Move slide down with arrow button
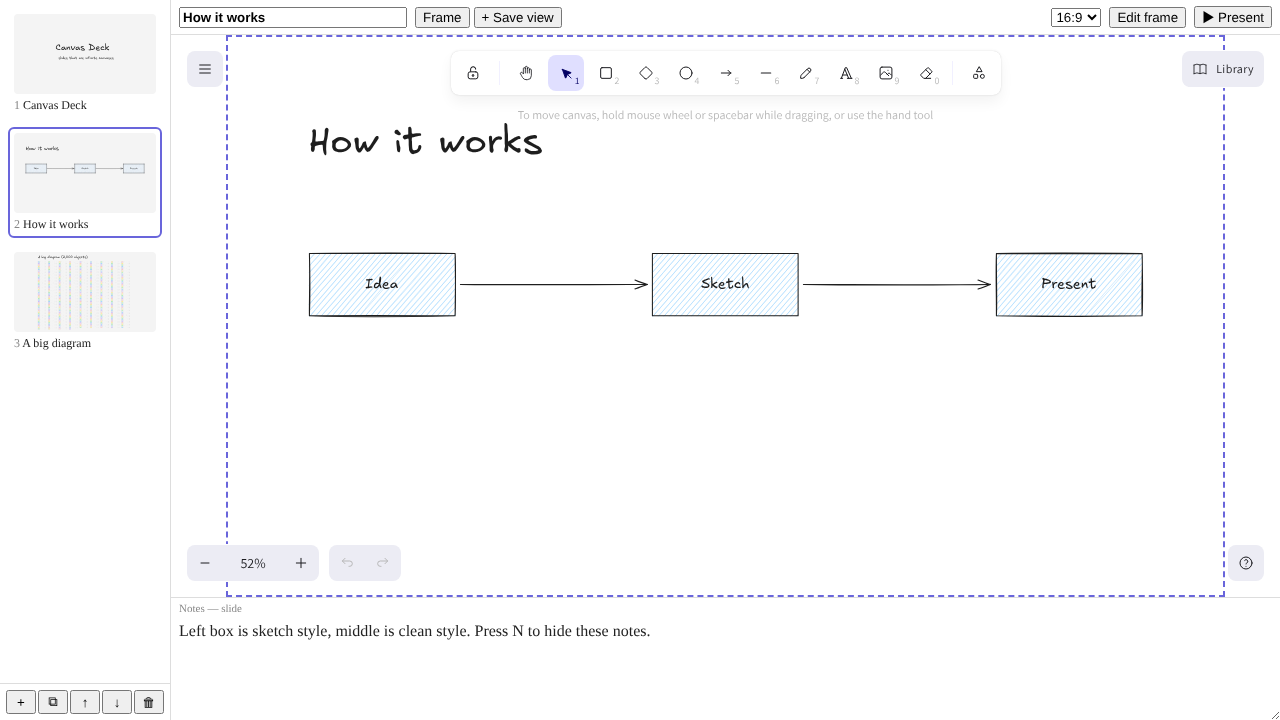Viewport: 1280px width, 720px height. point(117,702)
